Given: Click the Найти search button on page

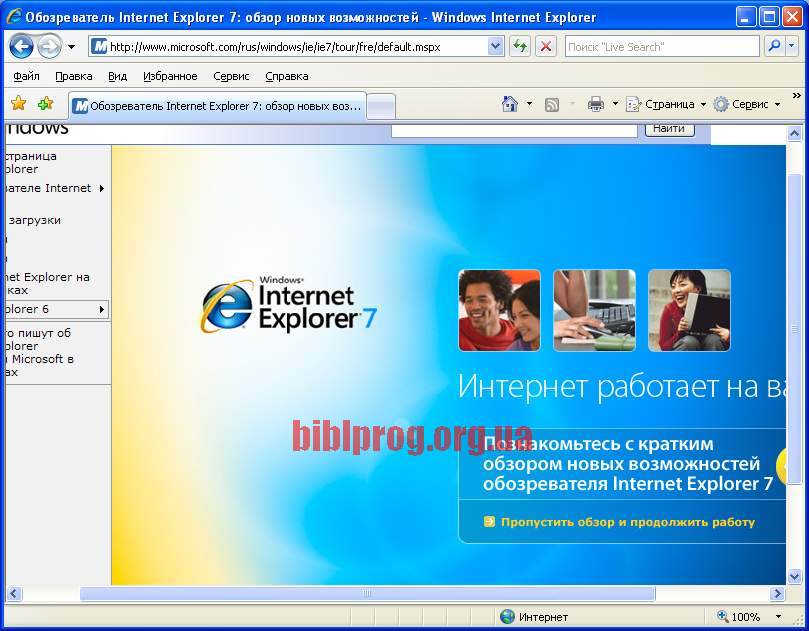Looking at the screenshot, I should (x=669, y=129).
